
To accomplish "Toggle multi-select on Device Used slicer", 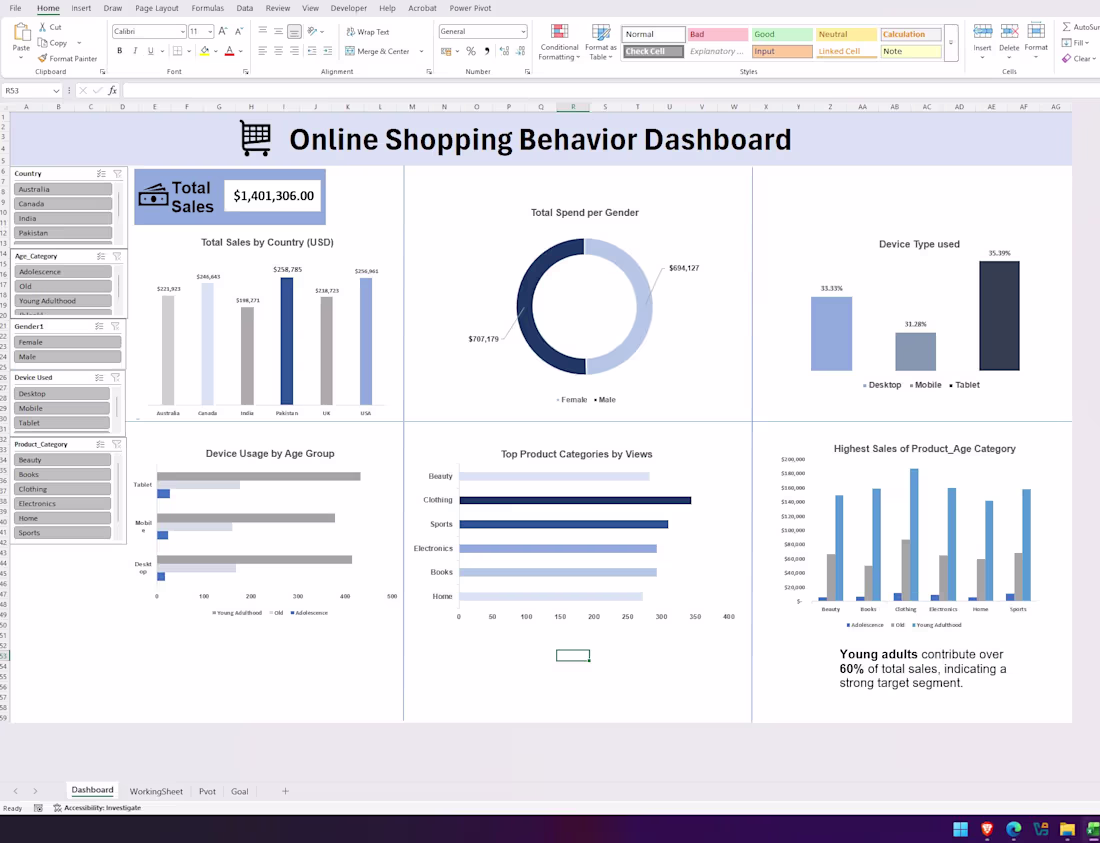I will (x=100, y=377).
